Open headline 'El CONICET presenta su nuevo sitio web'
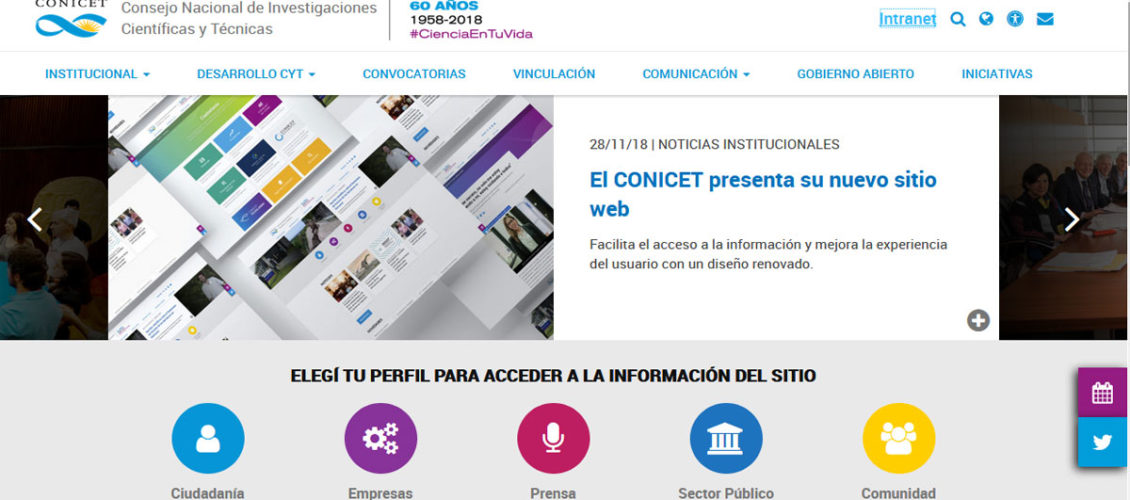This screenshot has height=500, width=1130. [x=763, y=194]
